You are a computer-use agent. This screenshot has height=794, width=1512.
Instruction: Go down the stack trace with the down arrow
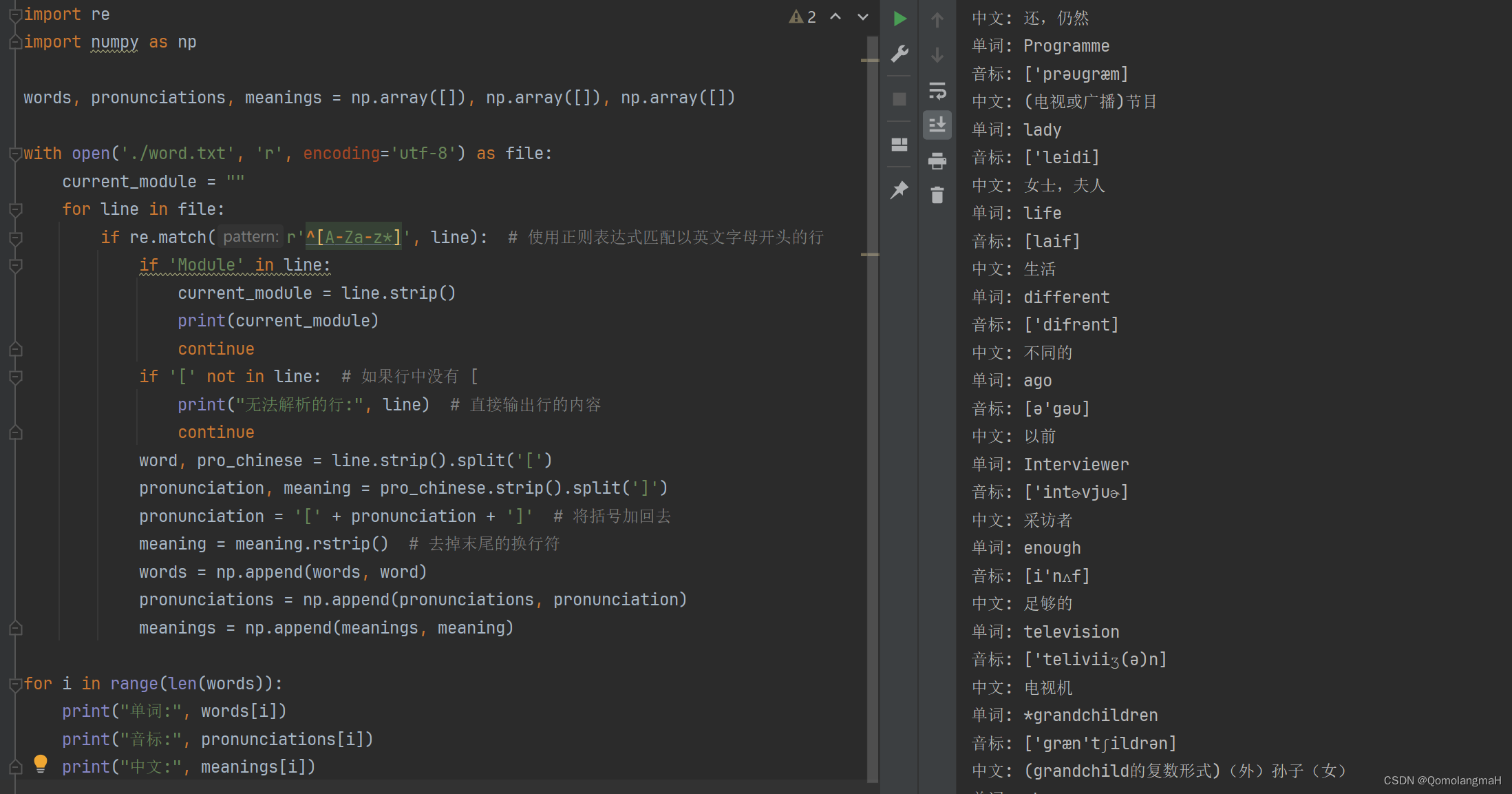tap(937, 55)
